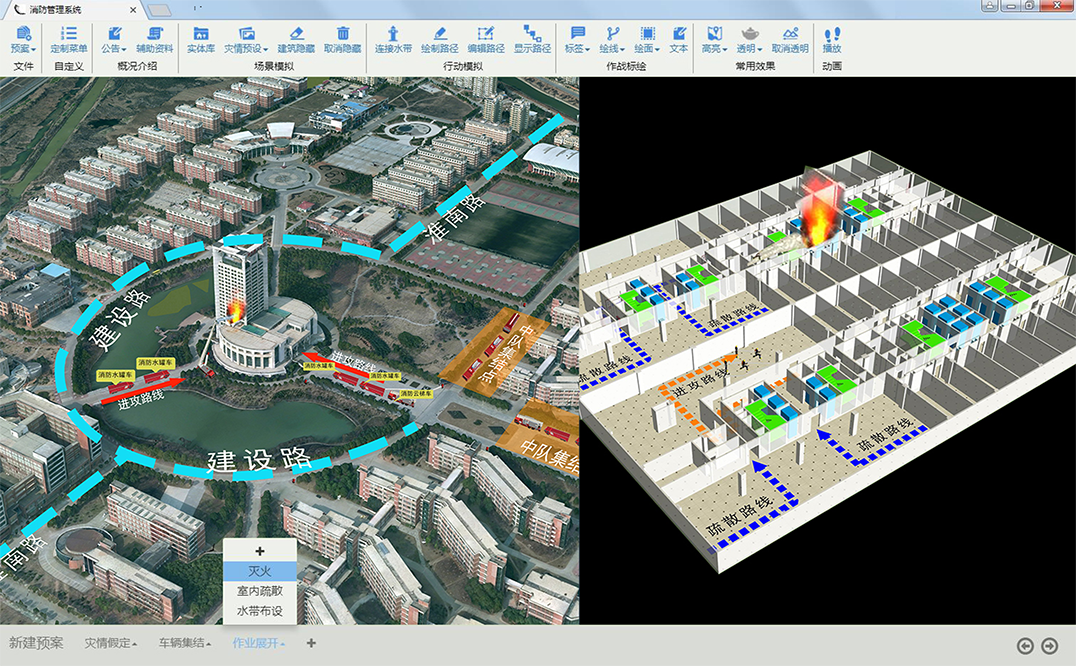
Task: Toggle 显示路径 show path display
Action: pyautogui.click(x=532, y=39)
